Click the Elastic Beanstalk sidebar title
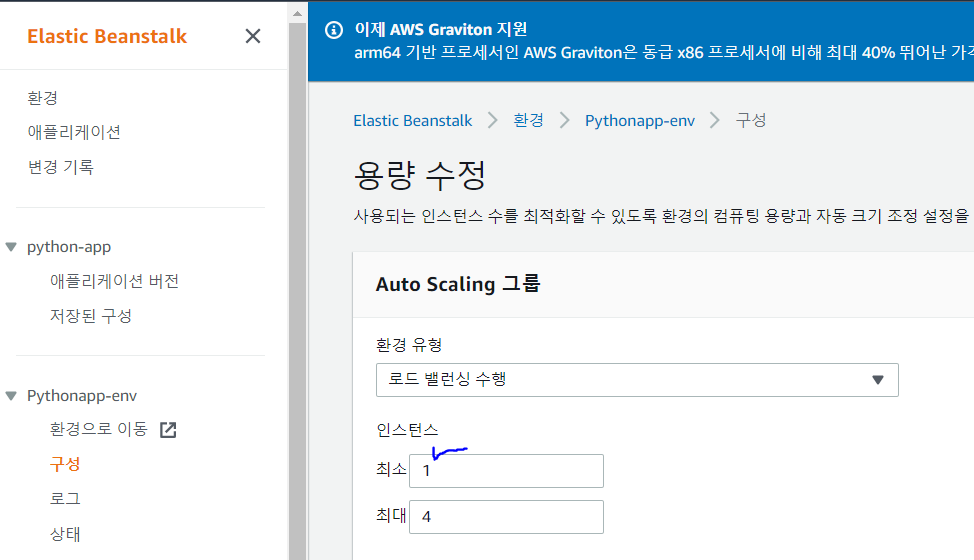 click(107, 36)
